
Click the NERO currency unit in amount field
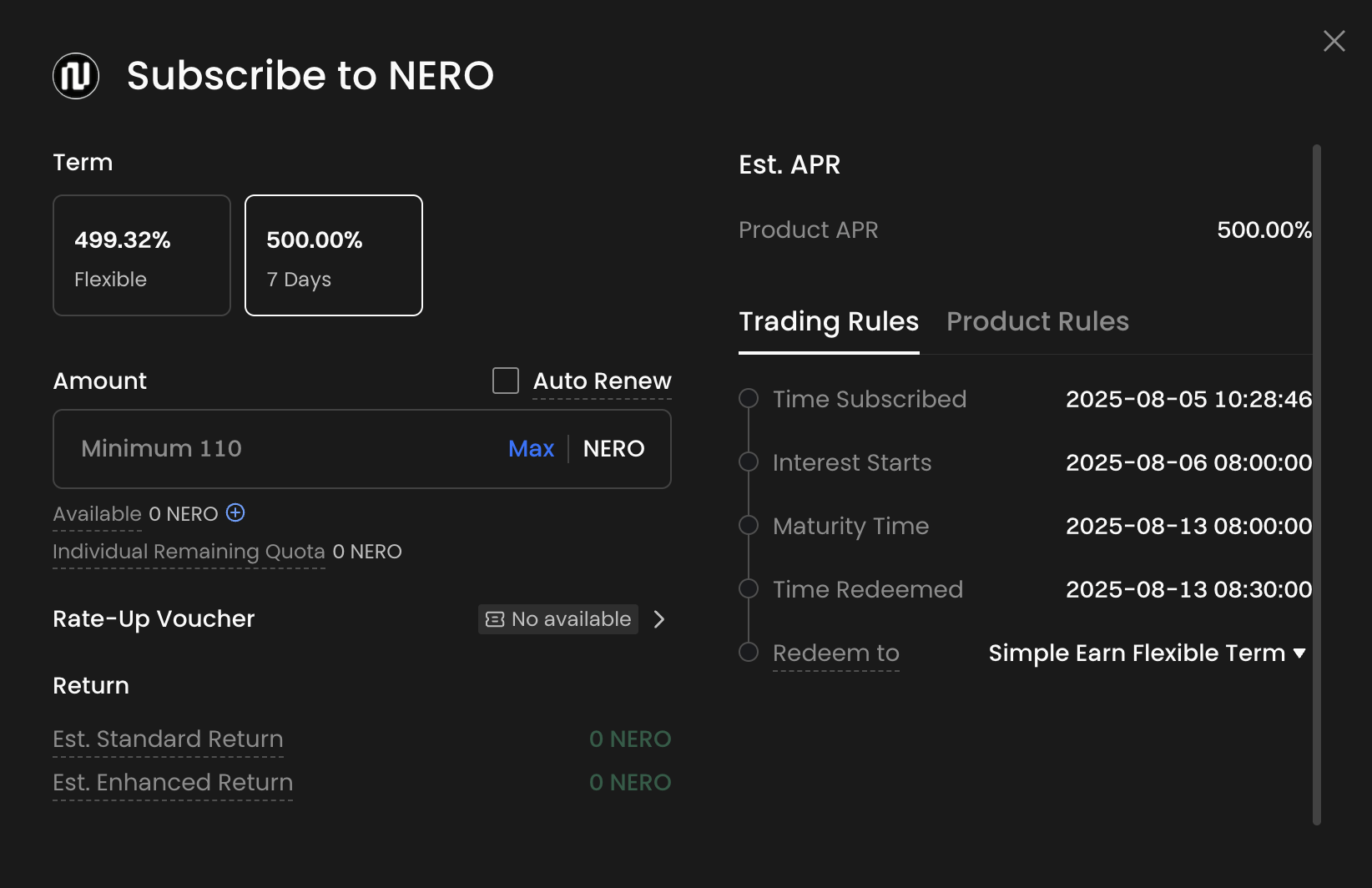pos(613,449)
